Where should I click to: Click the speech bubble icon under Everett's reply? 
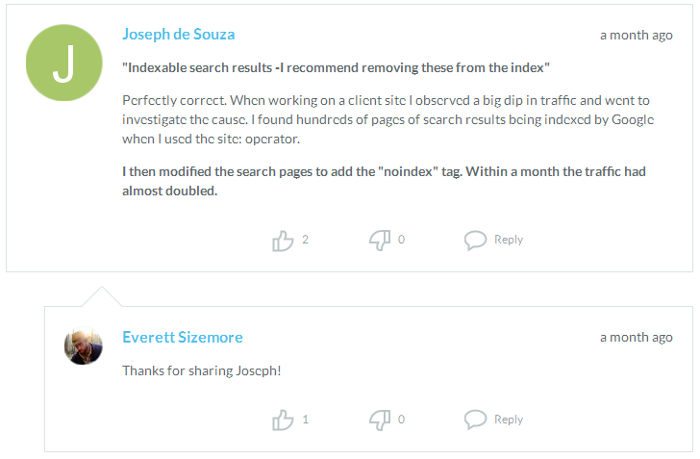pos(475,420)
